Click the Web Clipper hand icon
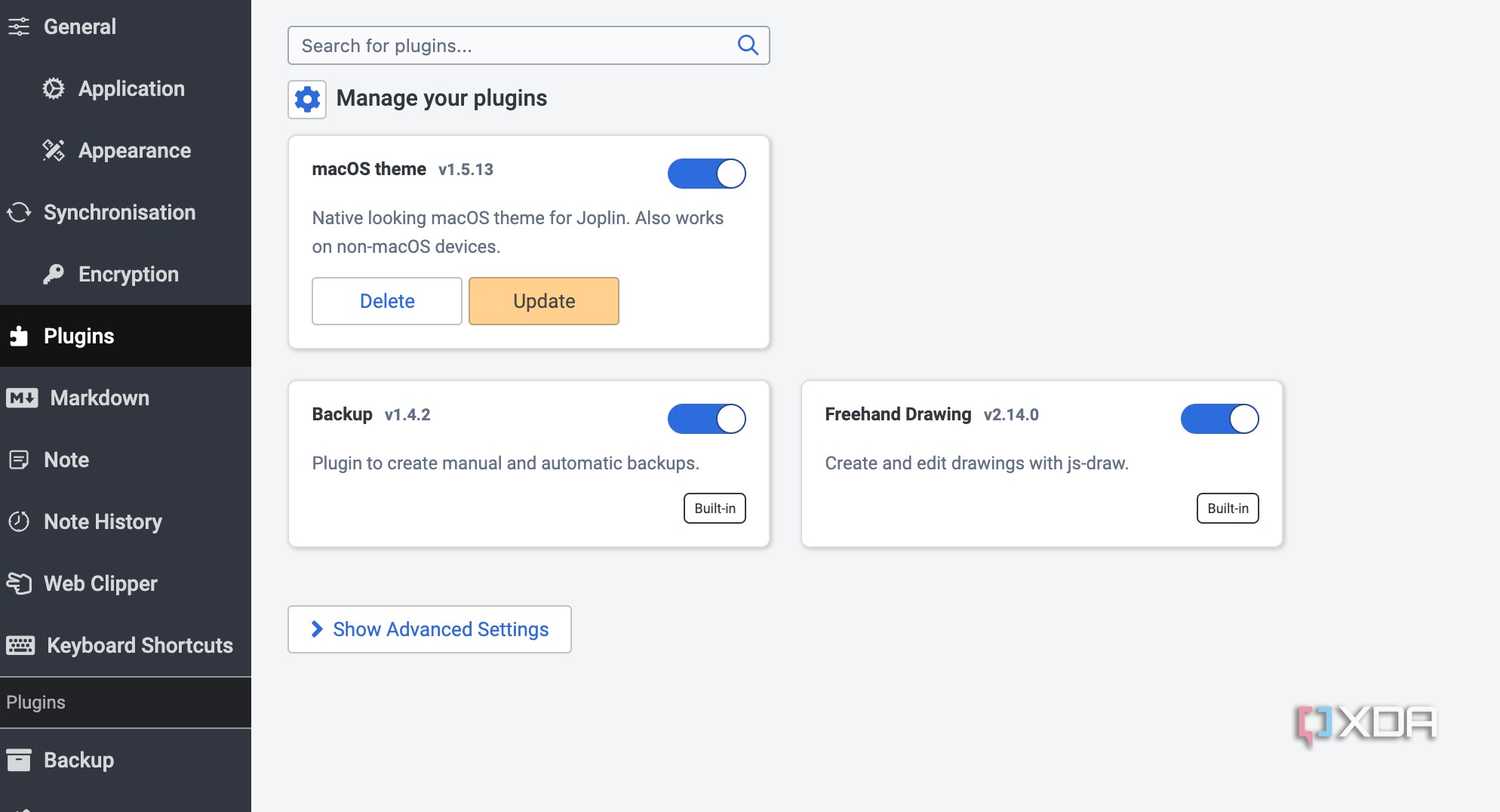 pos(18,584)
